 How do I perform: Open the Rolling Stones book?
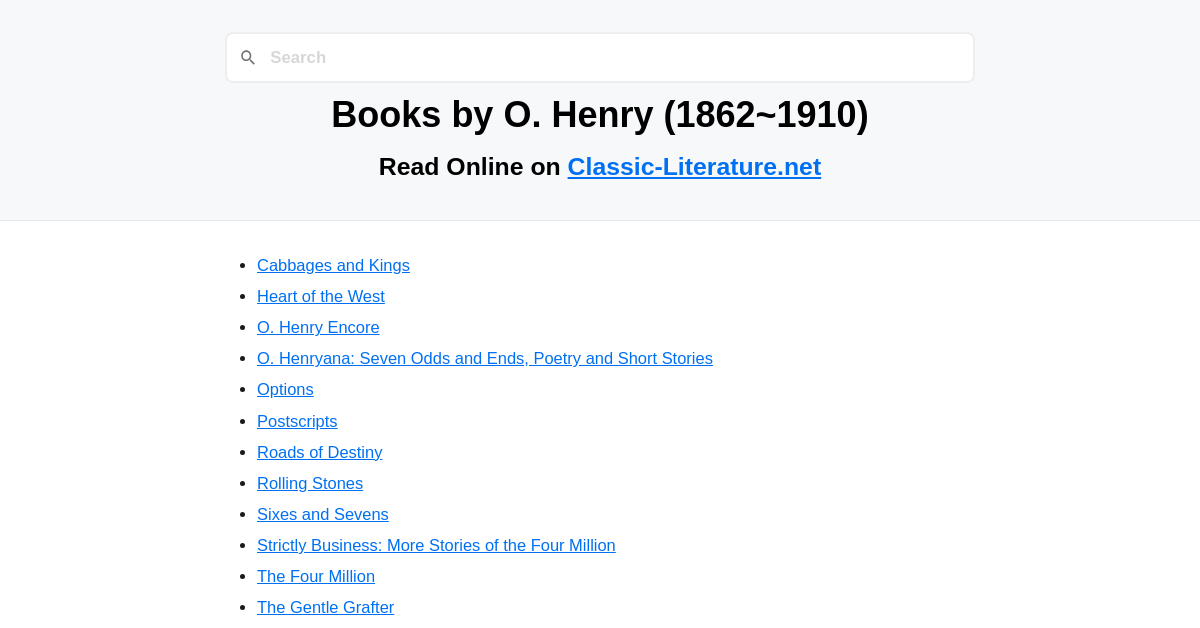pyautogui.click(x=310, y=483)
